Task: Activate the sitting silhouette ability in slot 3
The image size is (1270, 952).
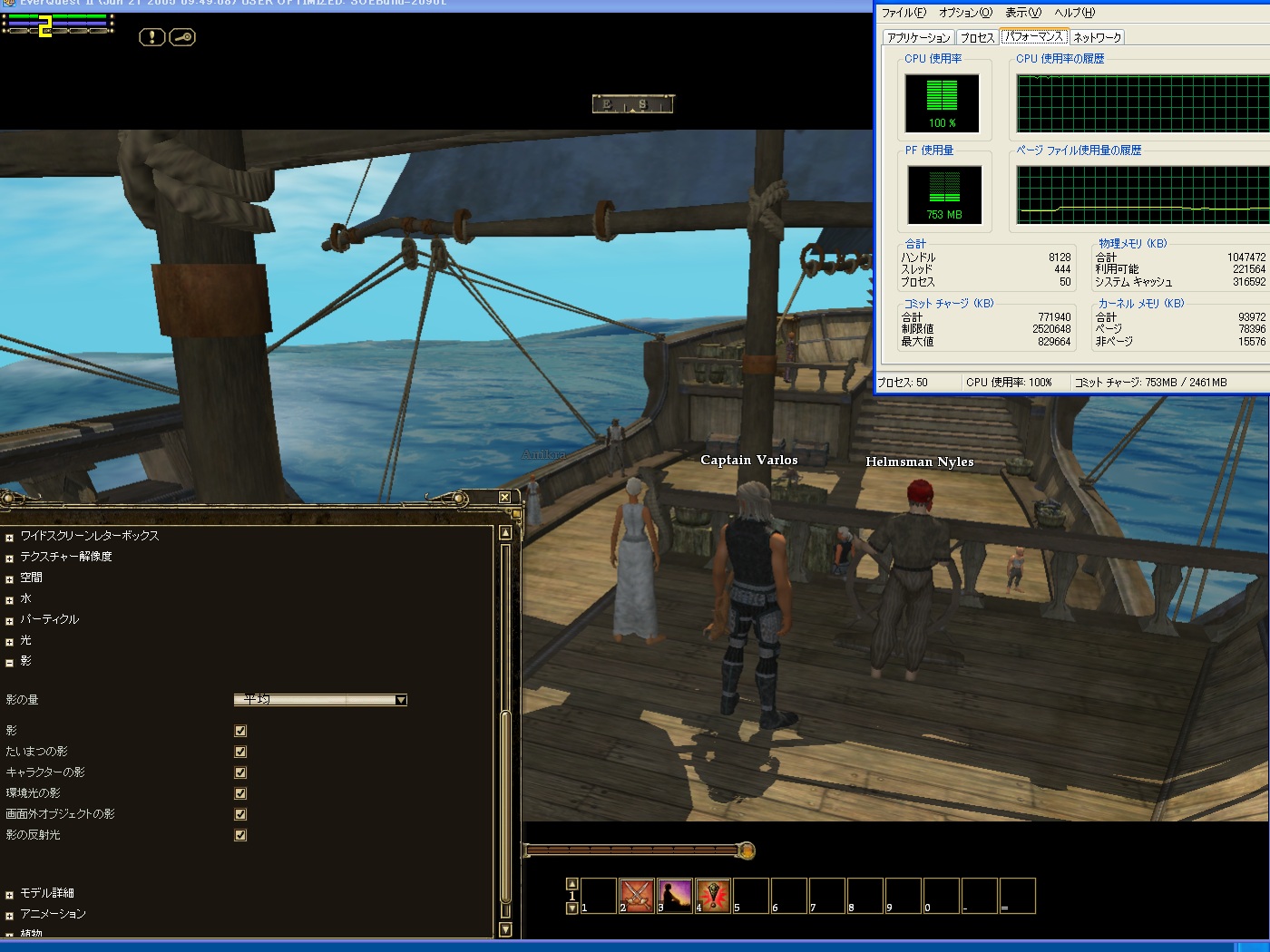Action: (675, 896)
